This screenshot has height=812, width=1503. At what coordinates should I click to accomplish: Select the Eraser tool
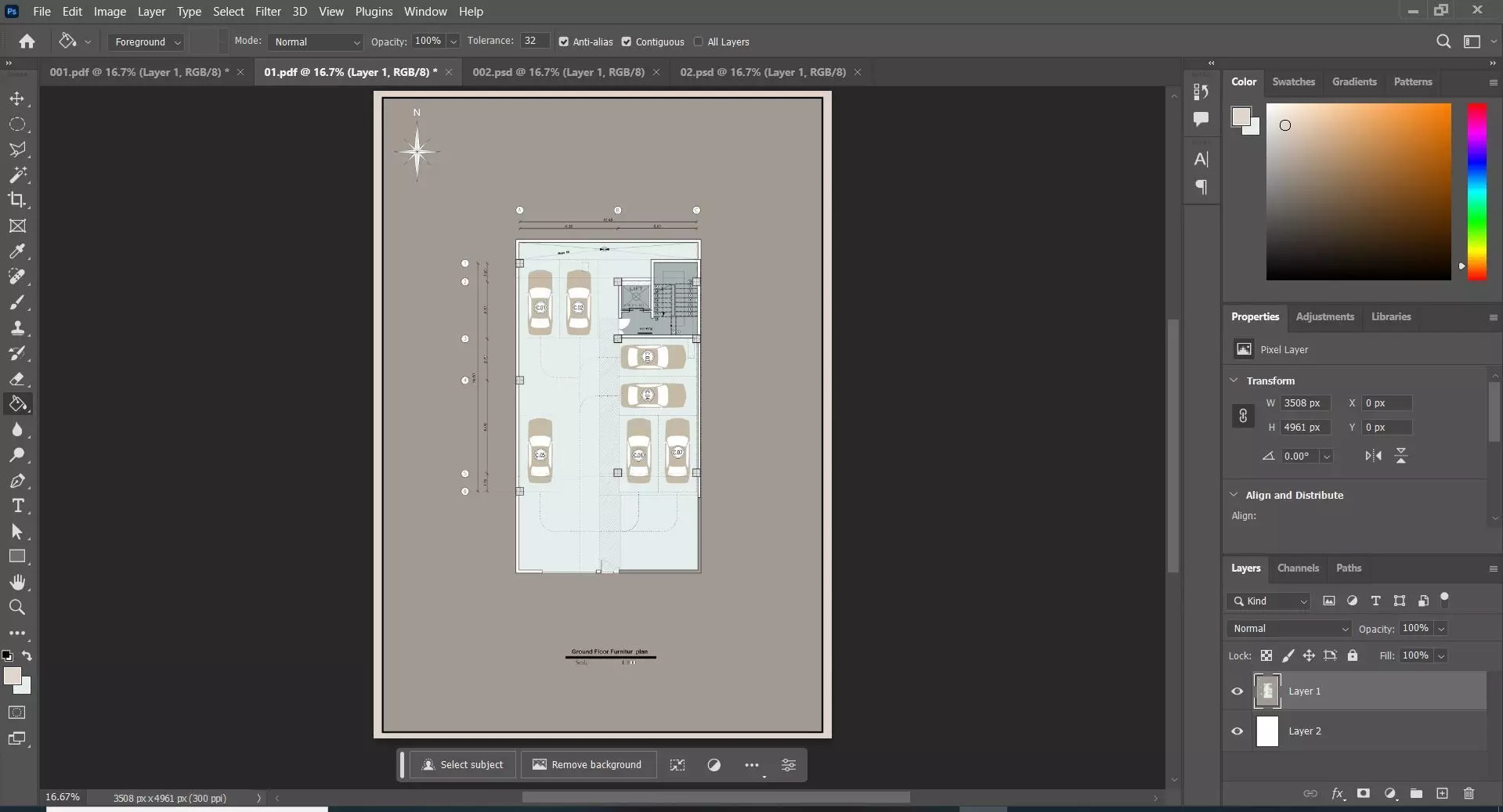tap(17, 379)
